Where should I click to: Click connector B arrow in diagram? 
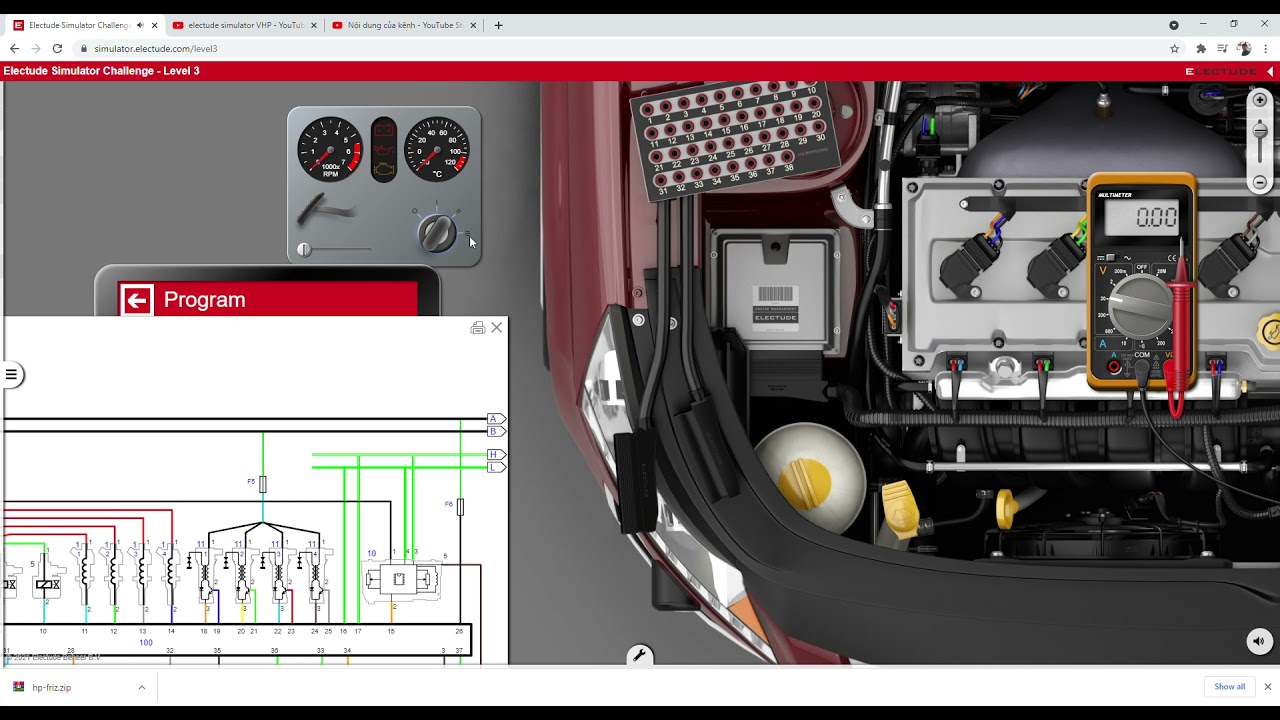pyautogui.click(x=496, y=432)
